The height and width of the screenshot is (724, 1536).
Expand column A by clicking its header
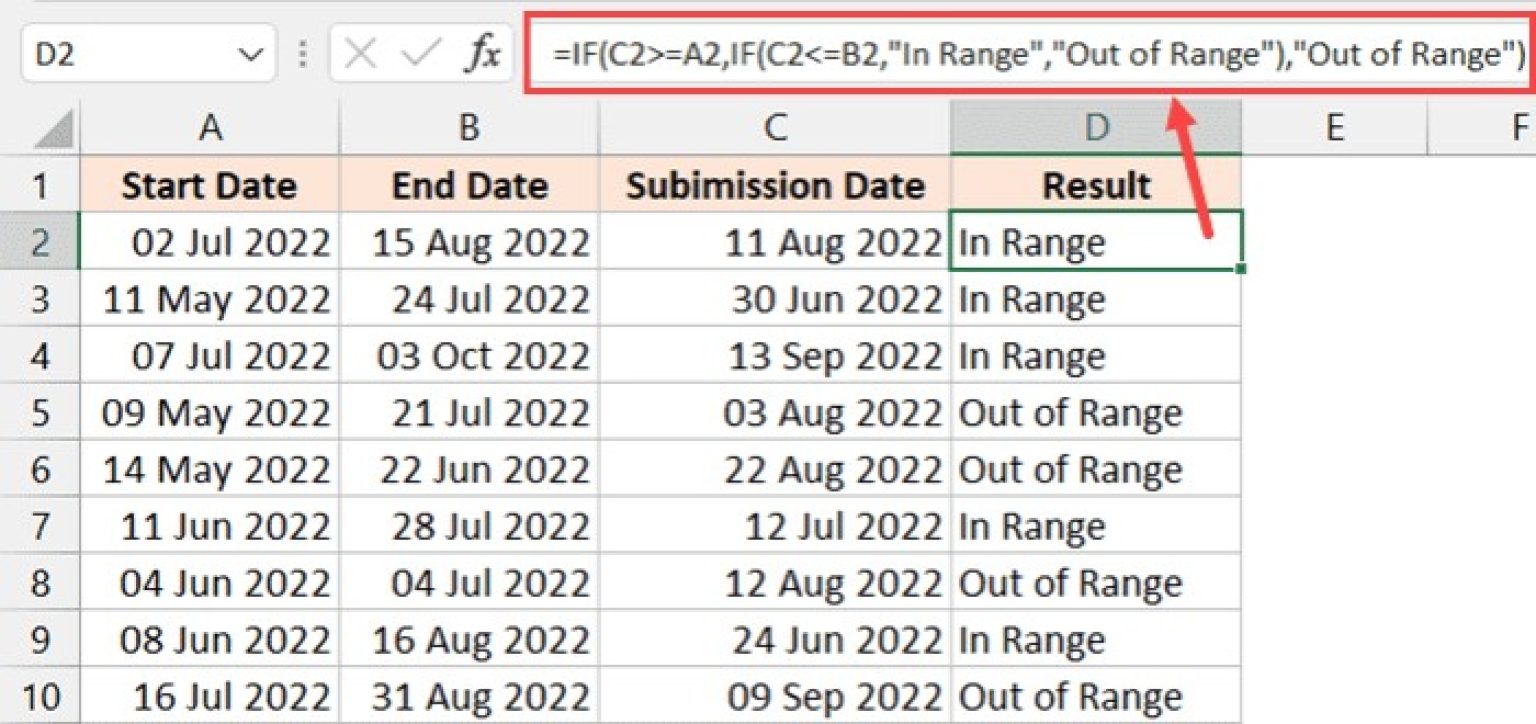(x=210, y=128)
